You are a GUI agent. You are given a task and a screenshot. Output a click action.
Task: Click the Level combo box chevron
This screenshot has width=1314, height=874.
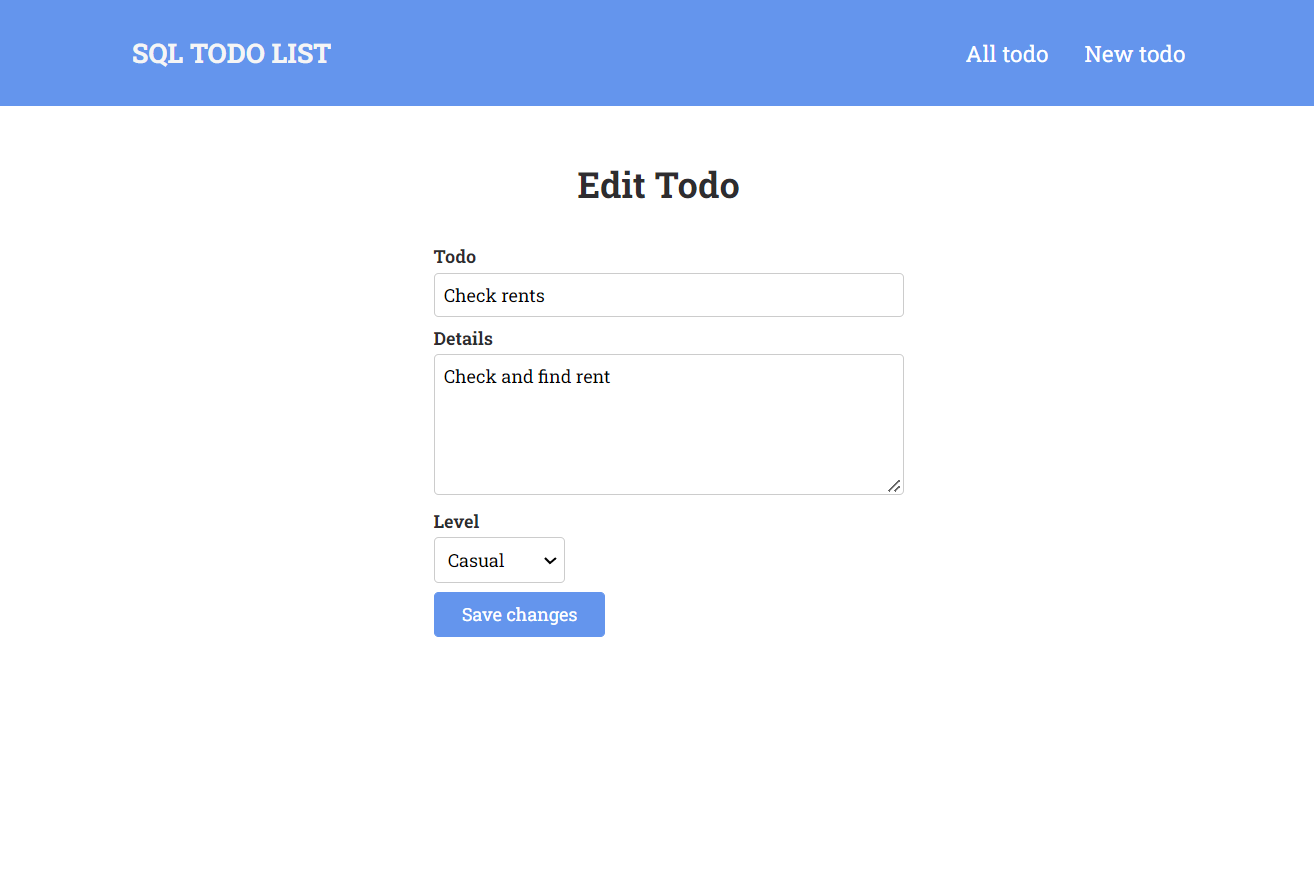(549, 560)
